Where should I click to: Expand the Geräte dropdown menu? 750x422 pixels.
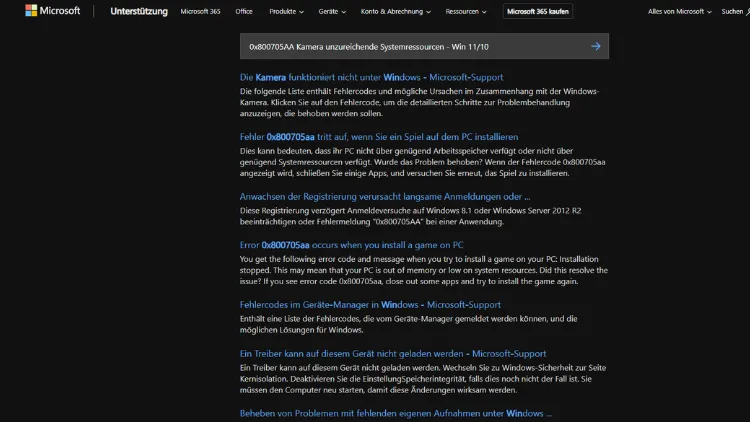coord(330,11)
